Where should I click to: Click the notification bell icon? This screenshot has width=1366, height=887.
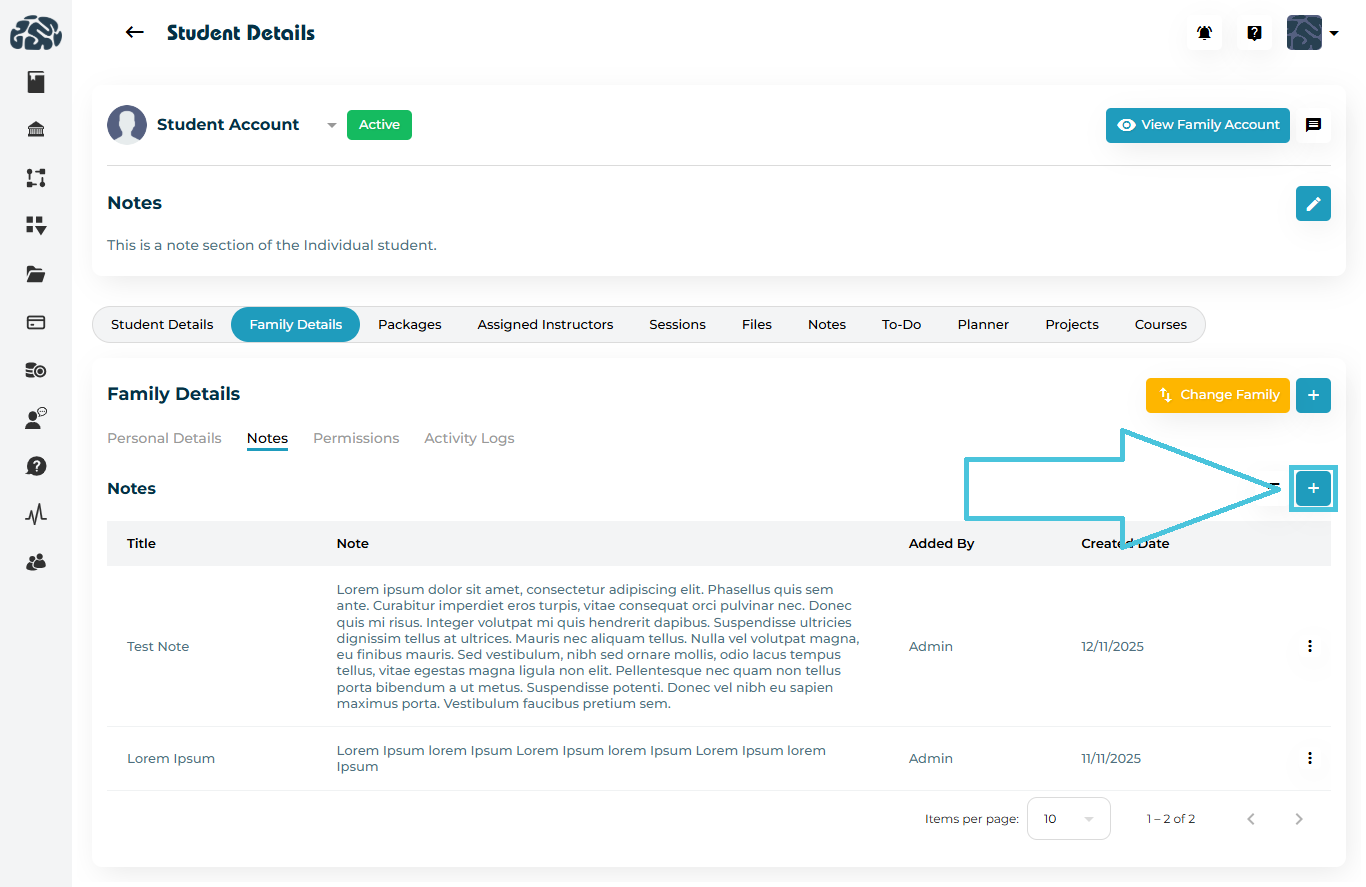point(1204,33)
